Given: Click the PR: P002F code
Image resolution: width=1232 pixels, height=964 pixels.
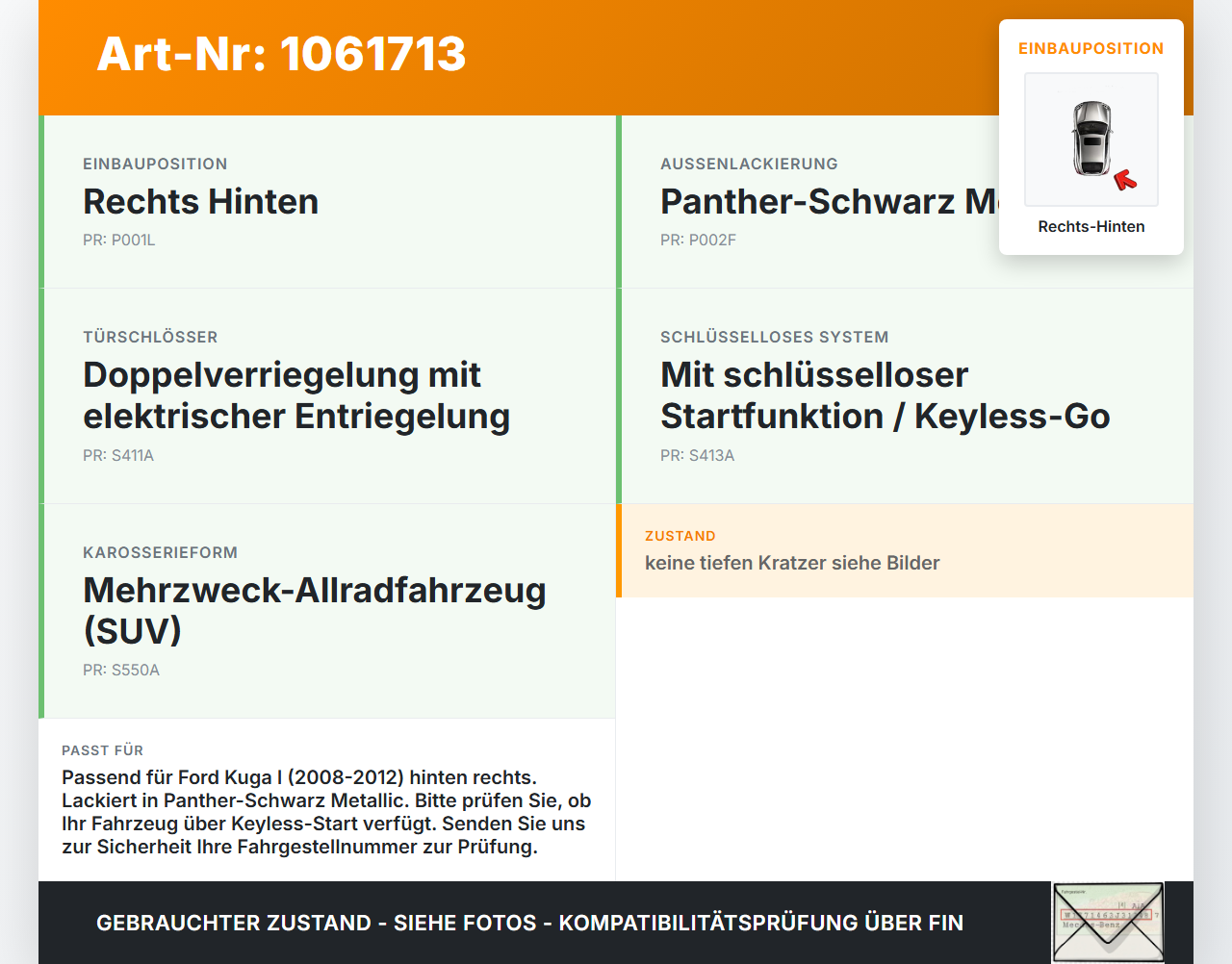Looking at the screenshot, I should click(698, 241).
